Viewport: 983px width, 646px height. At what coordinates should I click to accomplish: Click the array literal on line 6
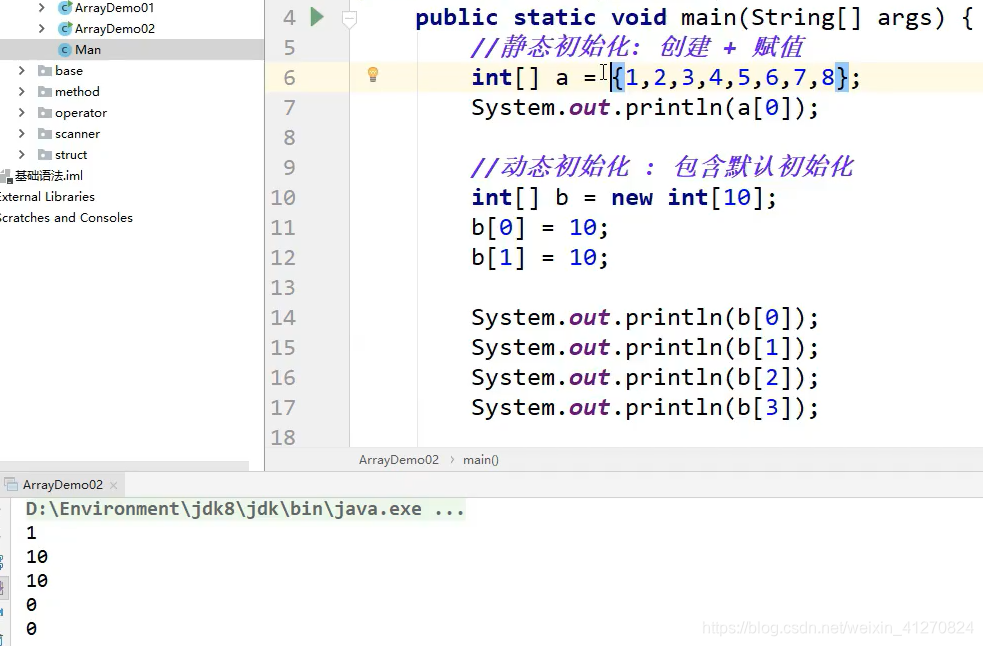tap(730, 78)
